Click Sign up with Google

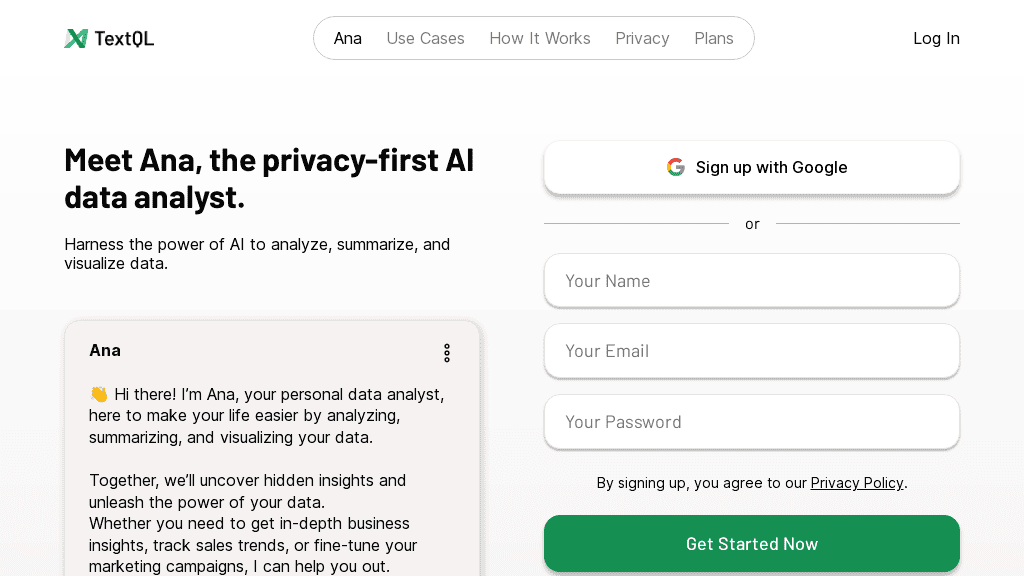(x=752, y=167)
